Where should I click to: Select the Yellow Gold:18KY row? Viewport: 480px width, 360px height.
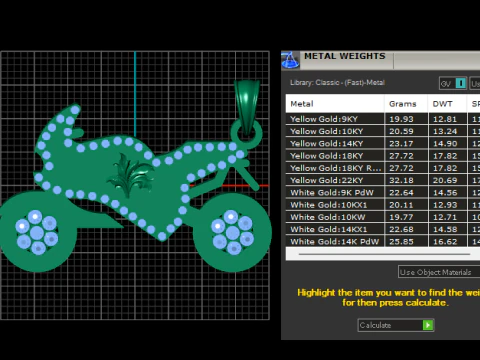[383, 156]
